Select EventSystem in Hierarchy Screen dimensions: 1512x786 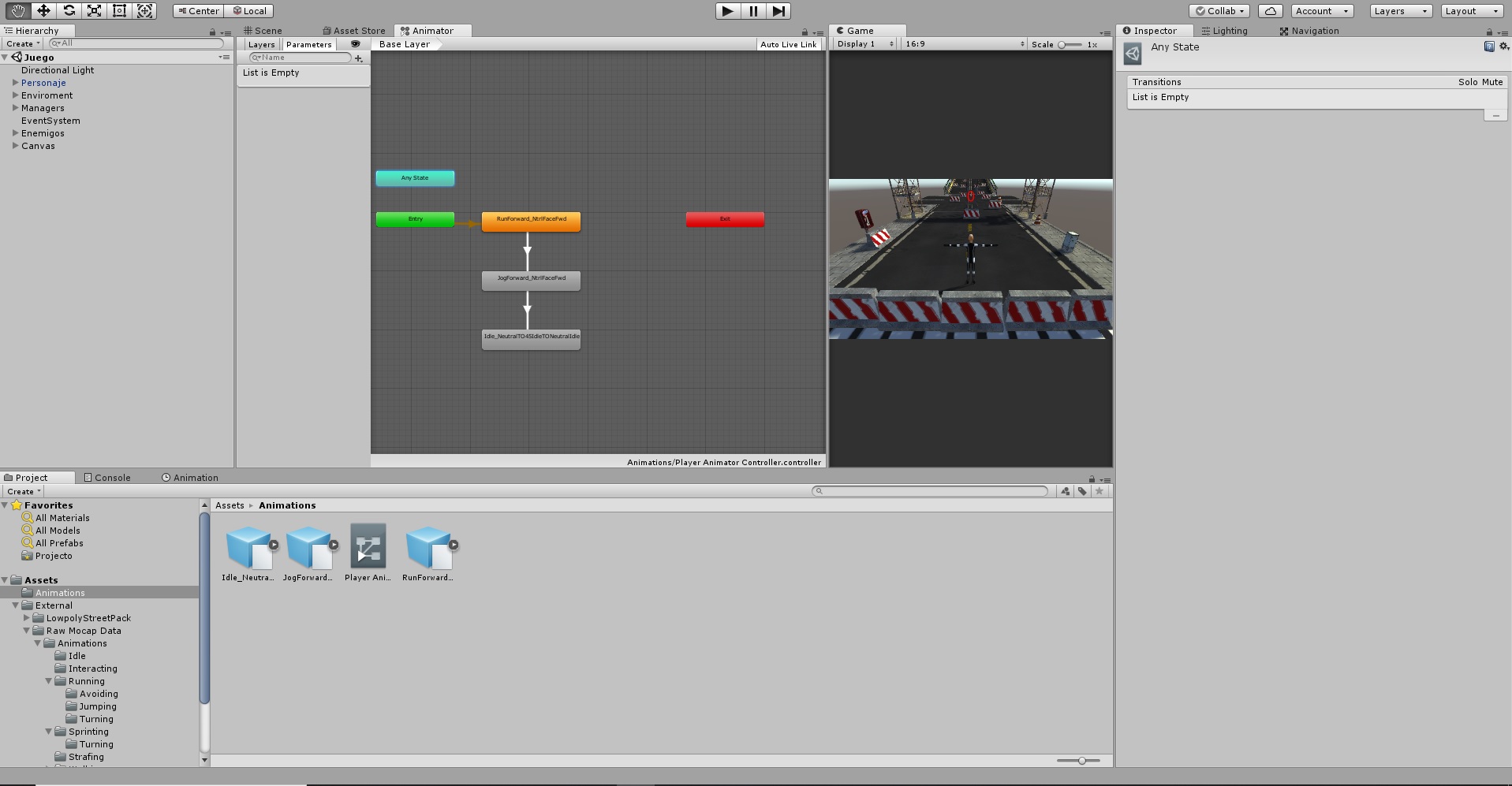50,121
